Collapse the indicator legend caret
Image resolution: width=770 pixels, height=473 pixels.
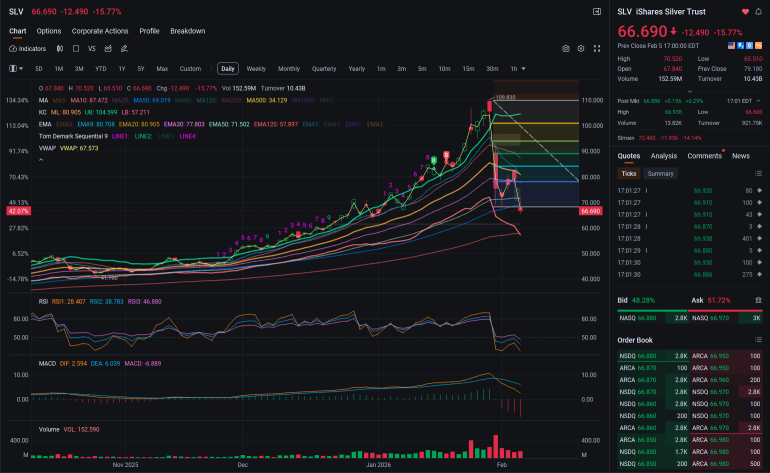tap(41, 160)
